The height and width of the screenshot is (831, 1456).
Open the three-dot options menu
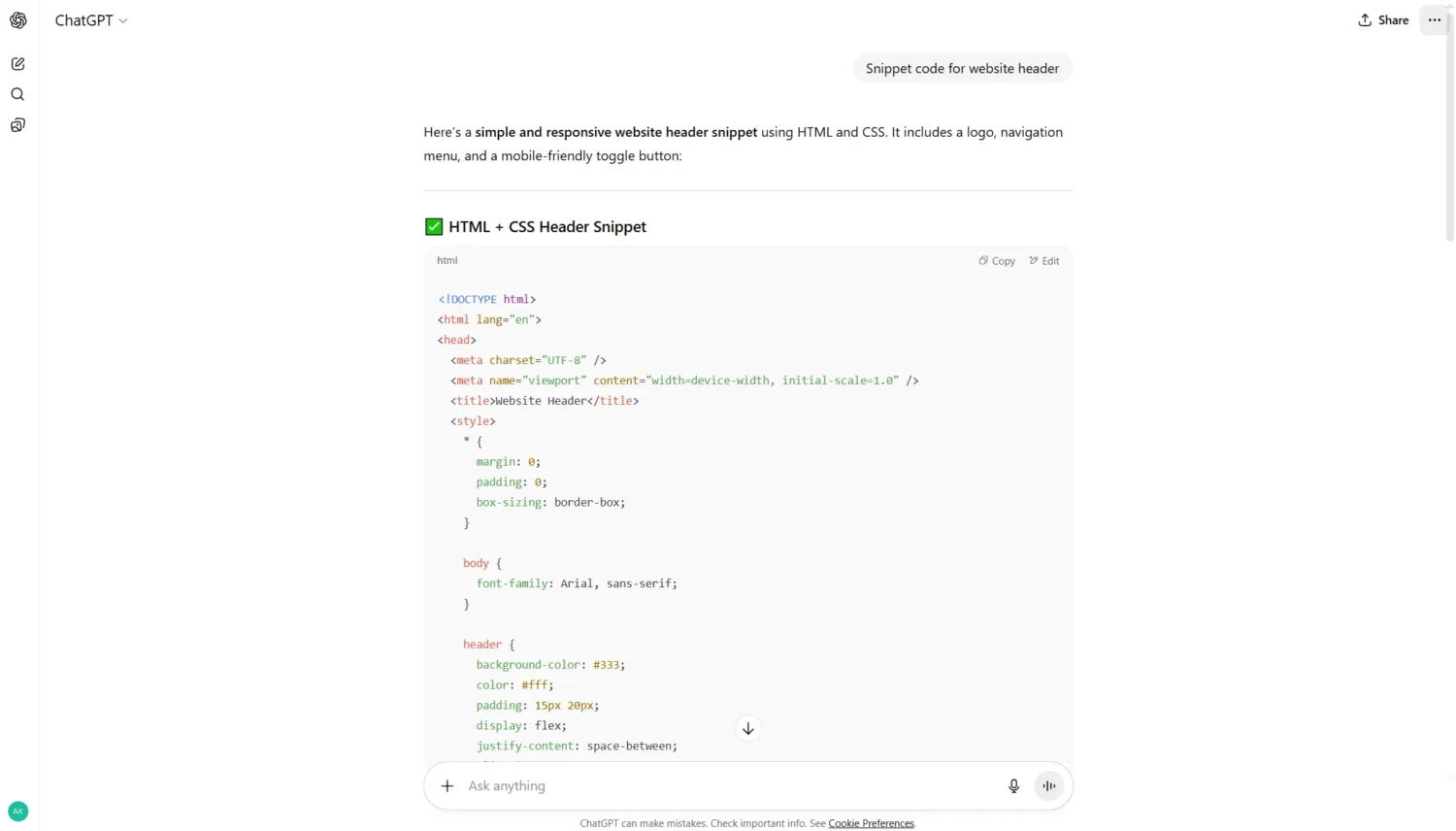(x=1435, y=19)
